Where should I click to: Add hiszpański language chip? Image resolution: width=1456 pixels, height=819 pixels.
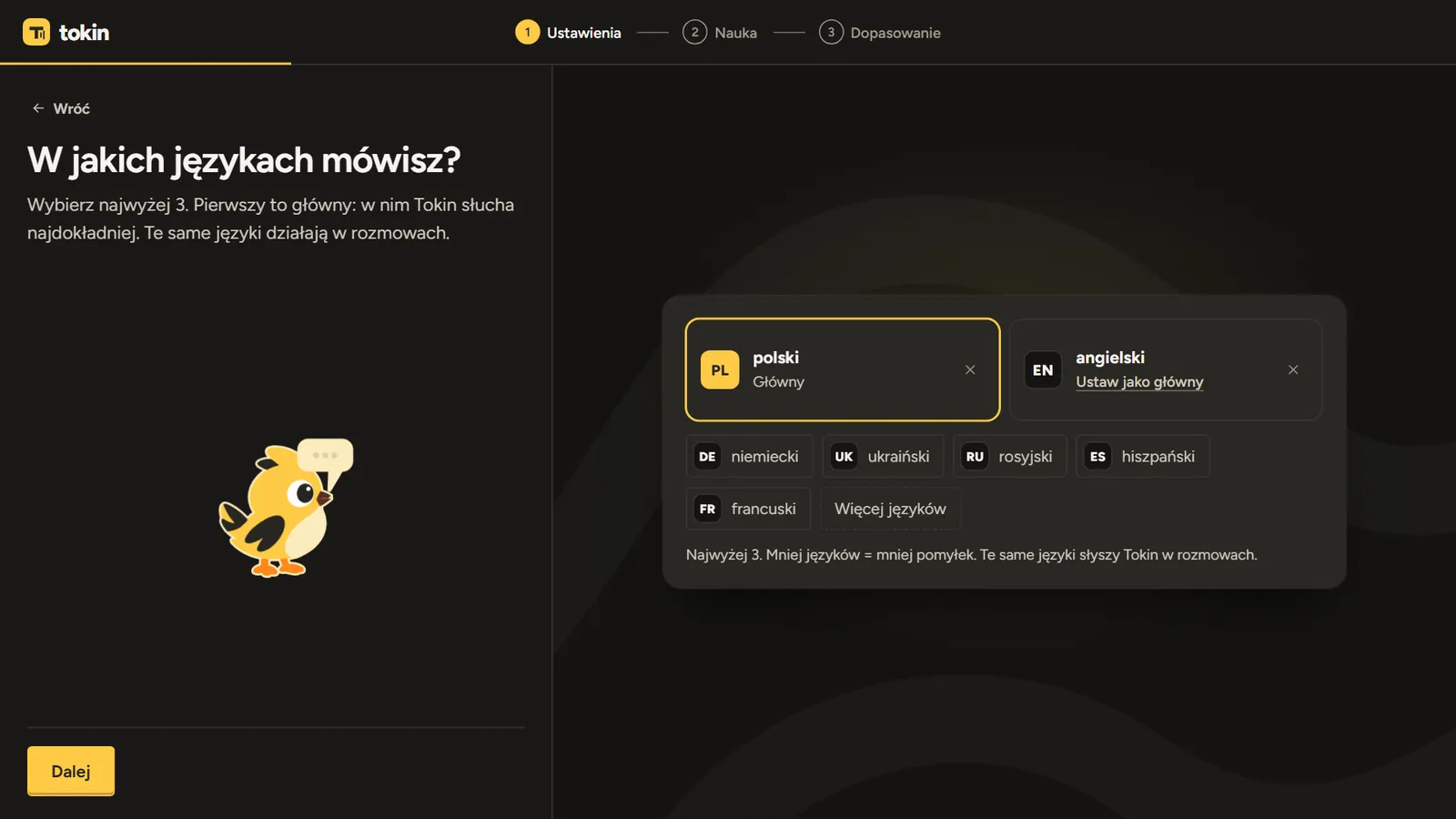1142,457
